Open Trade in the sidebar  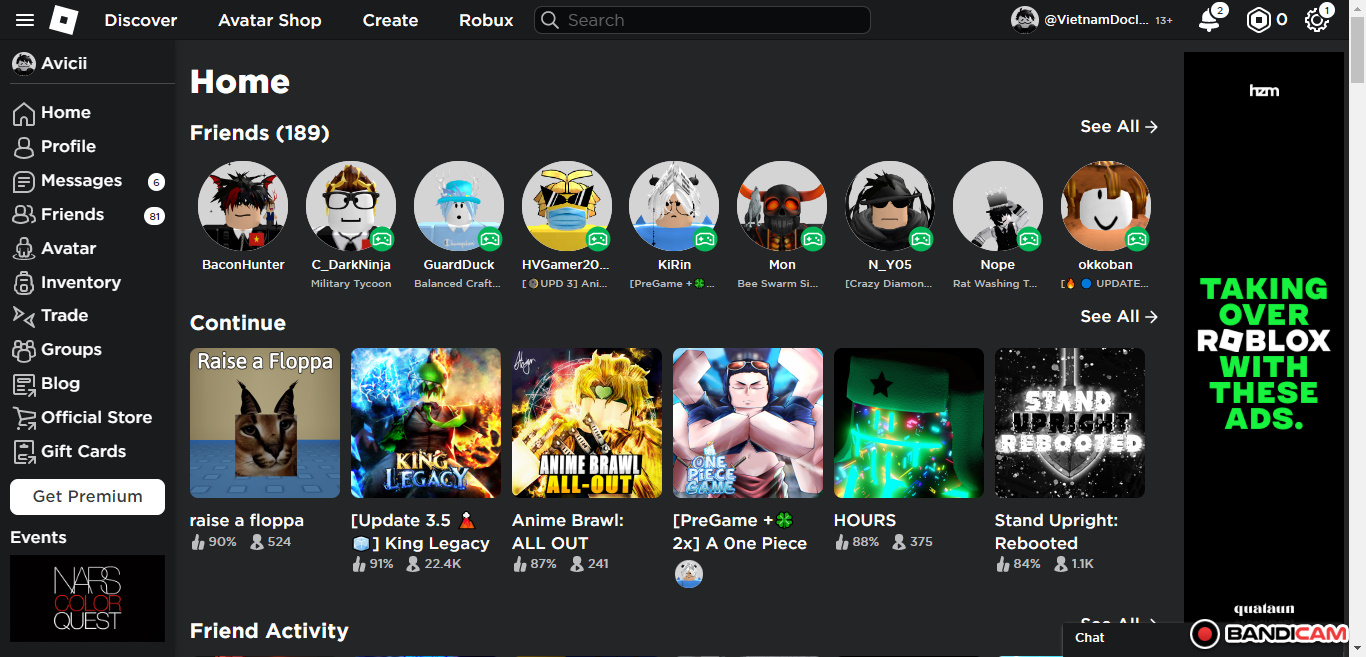pos(64,316)
